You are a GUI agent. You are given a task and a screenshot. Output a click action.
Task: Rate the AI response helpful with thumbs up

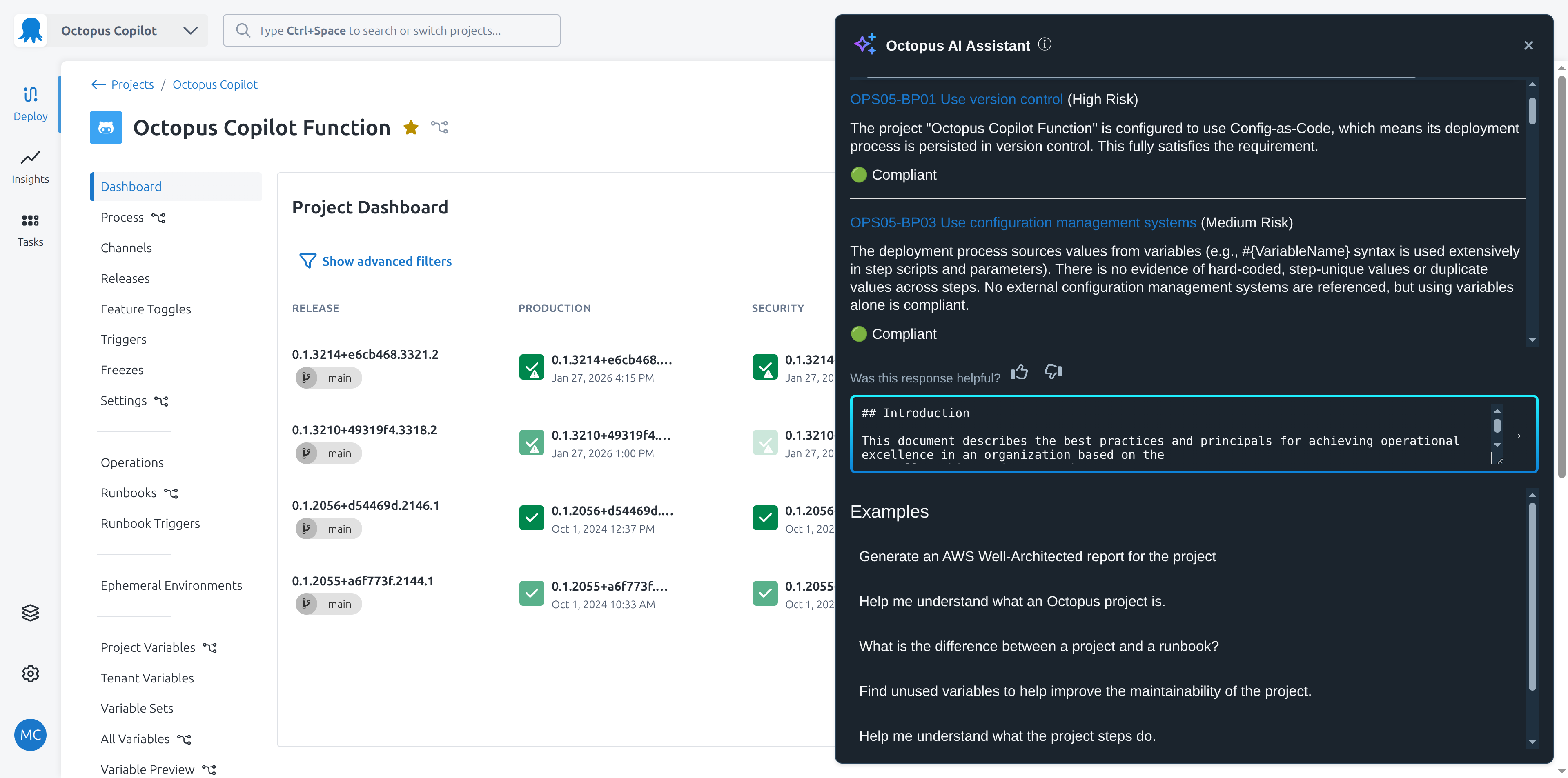pyautogui.click(x=1020, y=371)
